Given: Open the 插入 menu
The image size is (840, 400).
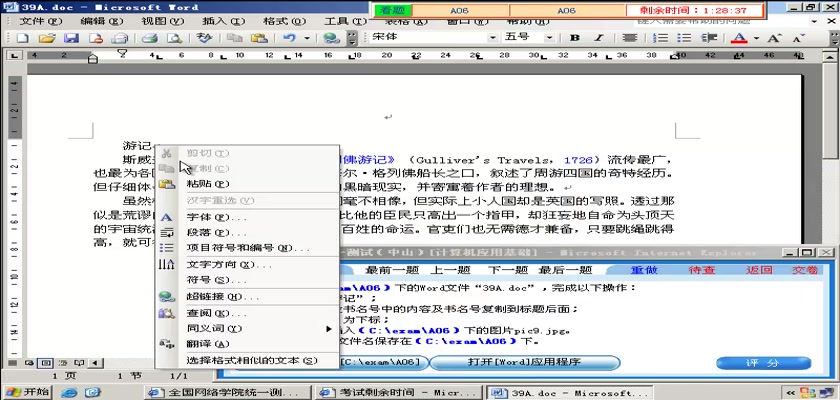Looking at the screenshot, I should 223,21.
